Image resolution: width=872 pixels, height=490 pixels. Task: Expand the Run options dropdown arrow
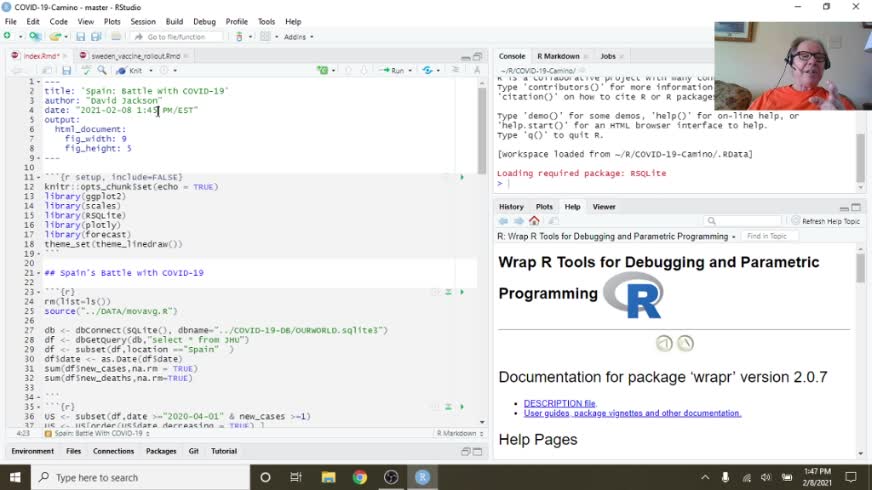(410, 71)
